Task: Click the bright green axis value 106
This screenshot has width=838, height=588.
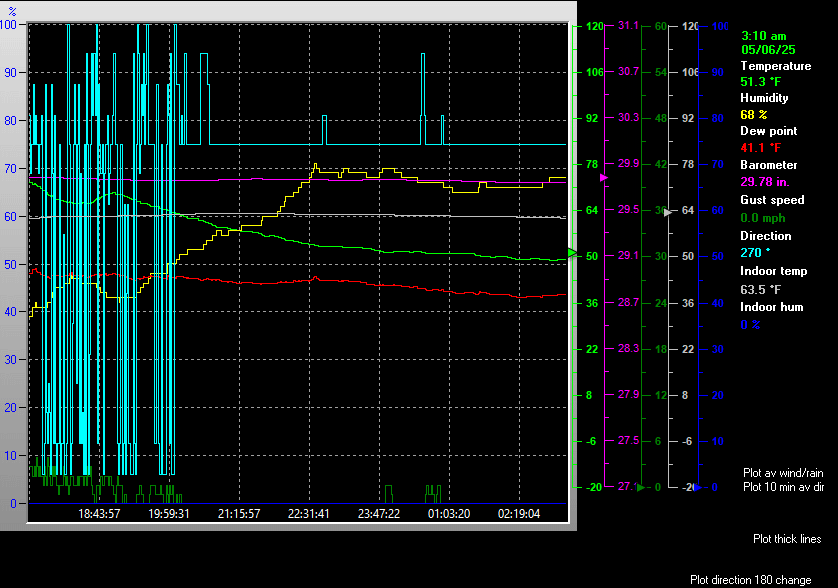Action: click(594, 72)
